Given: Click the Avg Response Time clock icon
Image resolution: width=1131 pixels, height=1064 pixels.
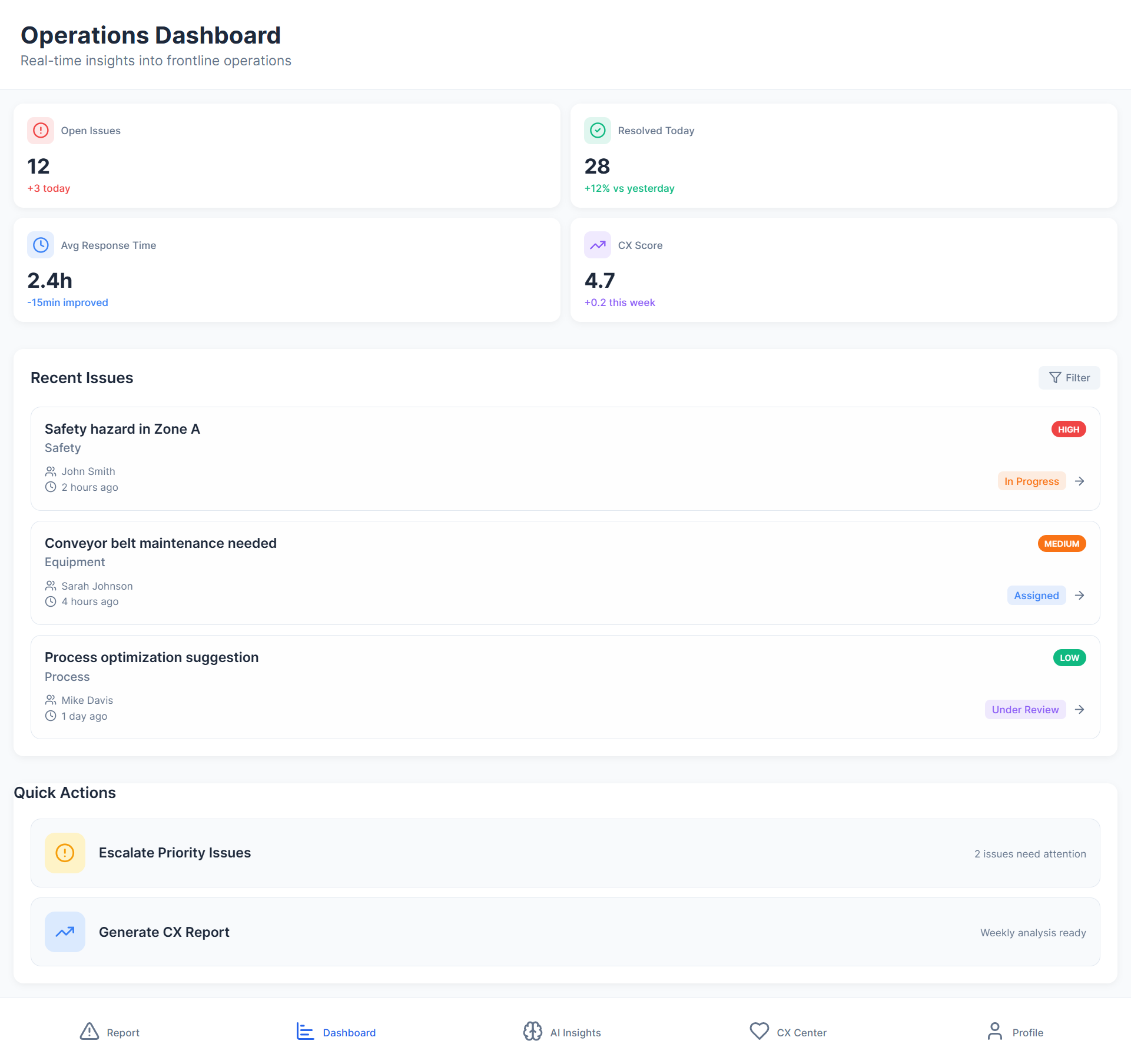Looking at the screenshot, I should tap(41, 245).
